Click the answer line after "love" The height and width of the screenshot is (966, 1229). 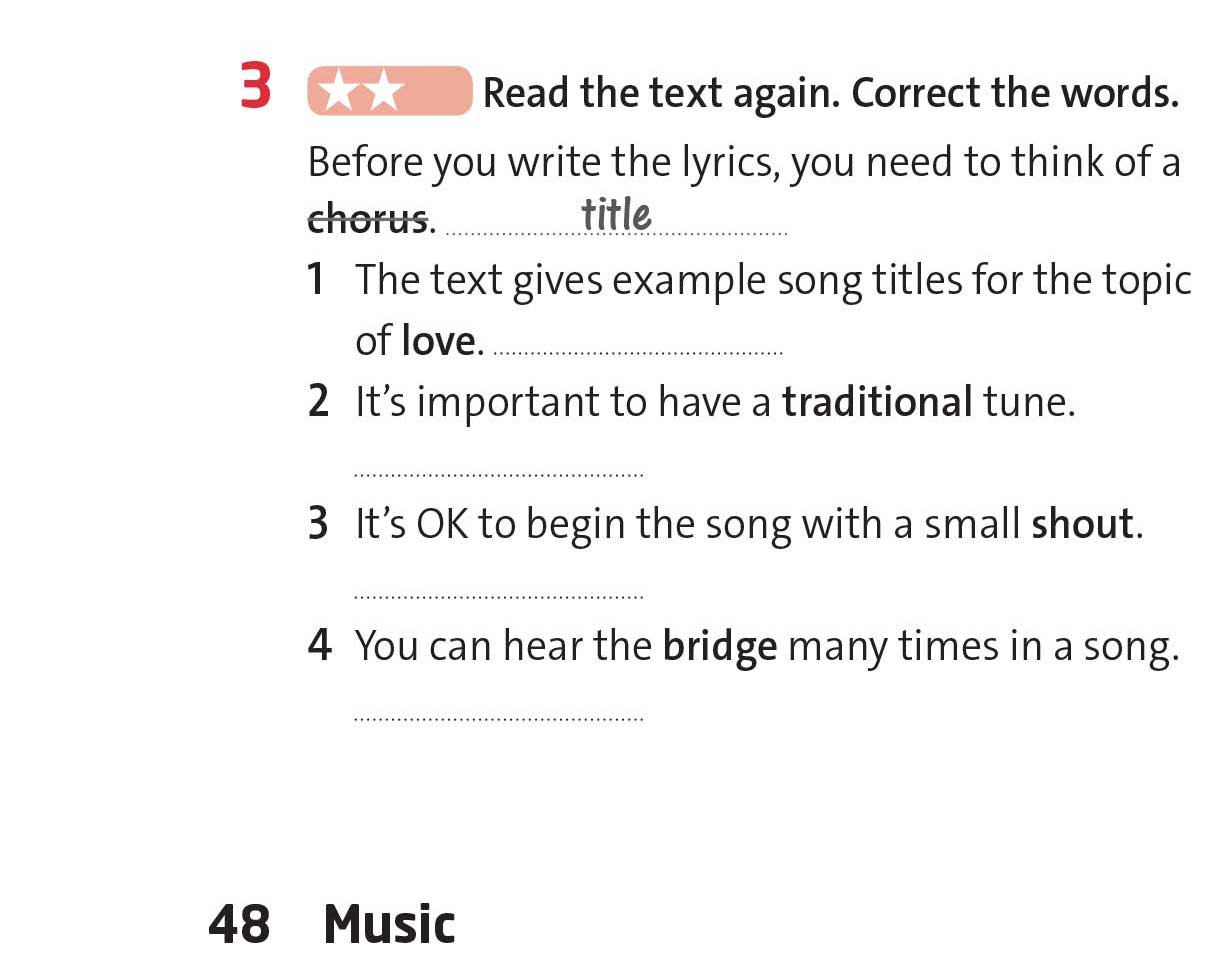click(x=638, y=352)
